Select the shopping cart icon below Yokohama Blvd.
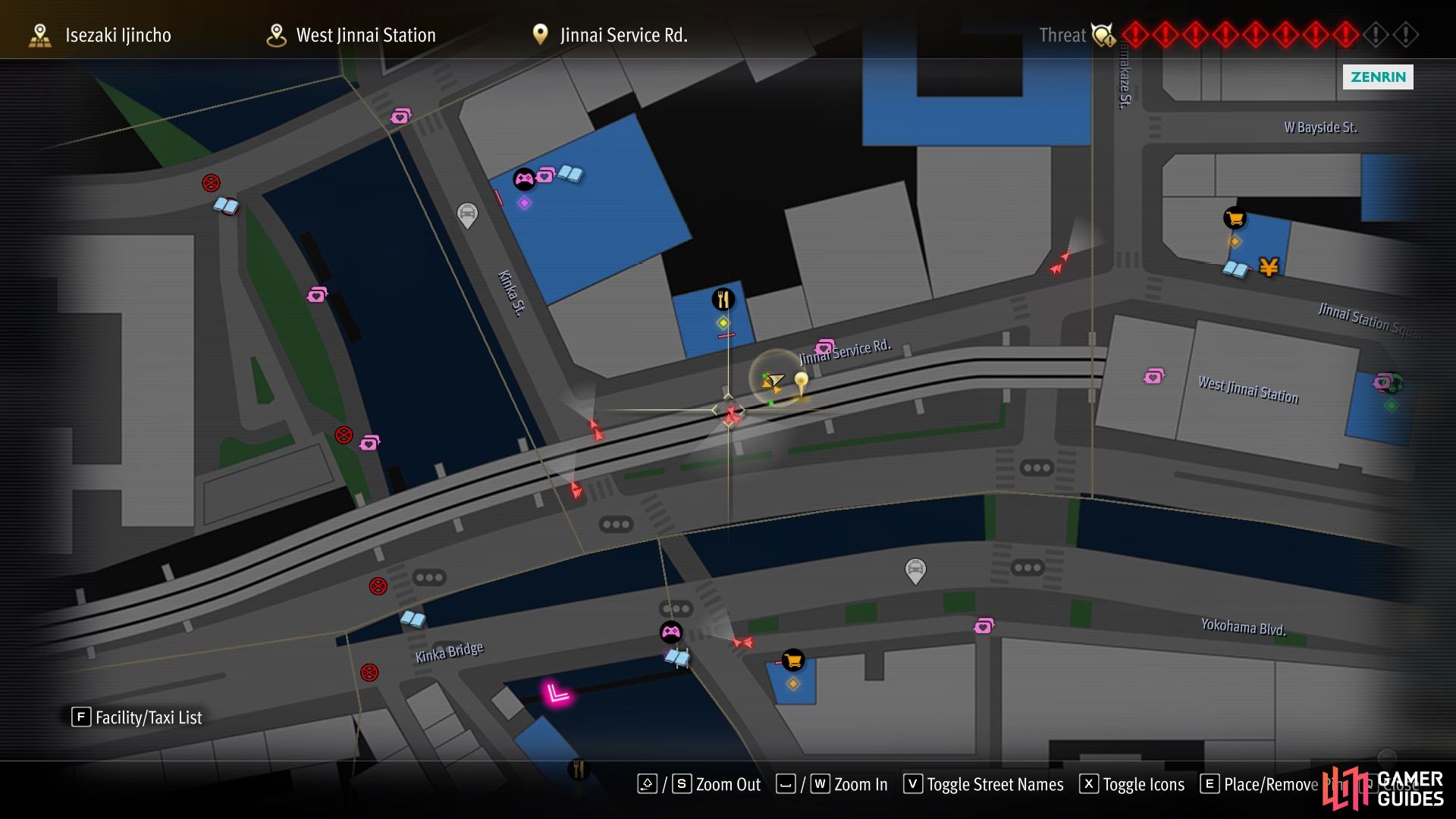 coord(792,660)
